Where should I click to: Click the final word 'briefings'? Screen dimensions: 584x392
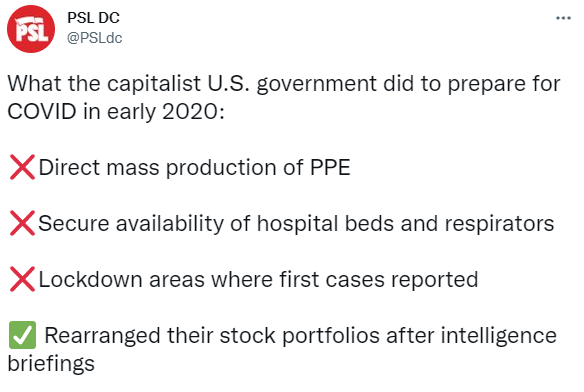51,364
